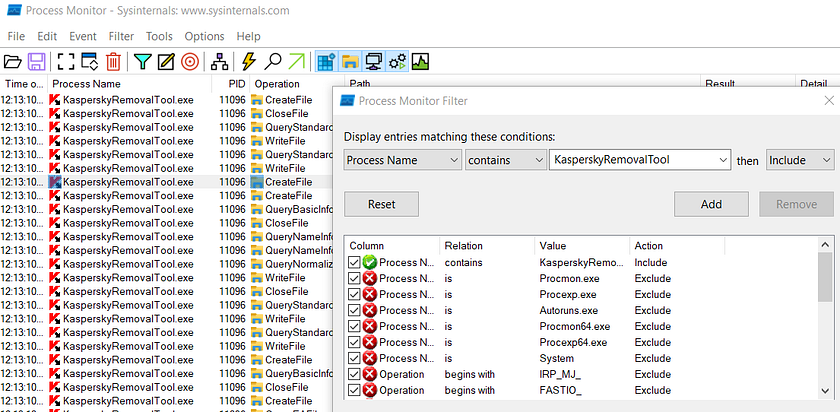Expand the KasperskyRemovalTool value dropdown arrow
The width and height of the screenshot is (840, 412).
(723, 160)
